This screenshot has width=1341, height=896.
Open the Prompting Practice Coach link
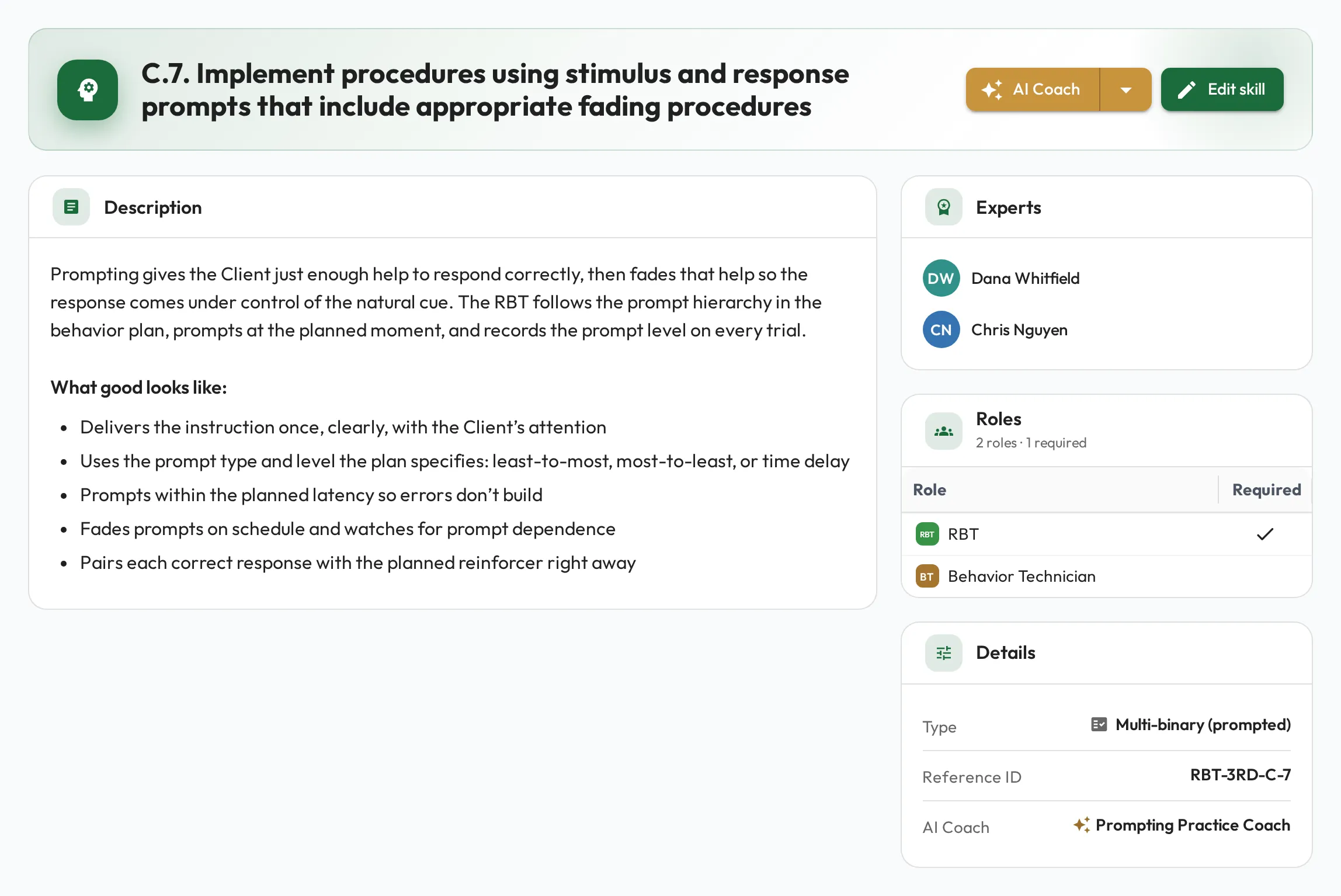1193,825
